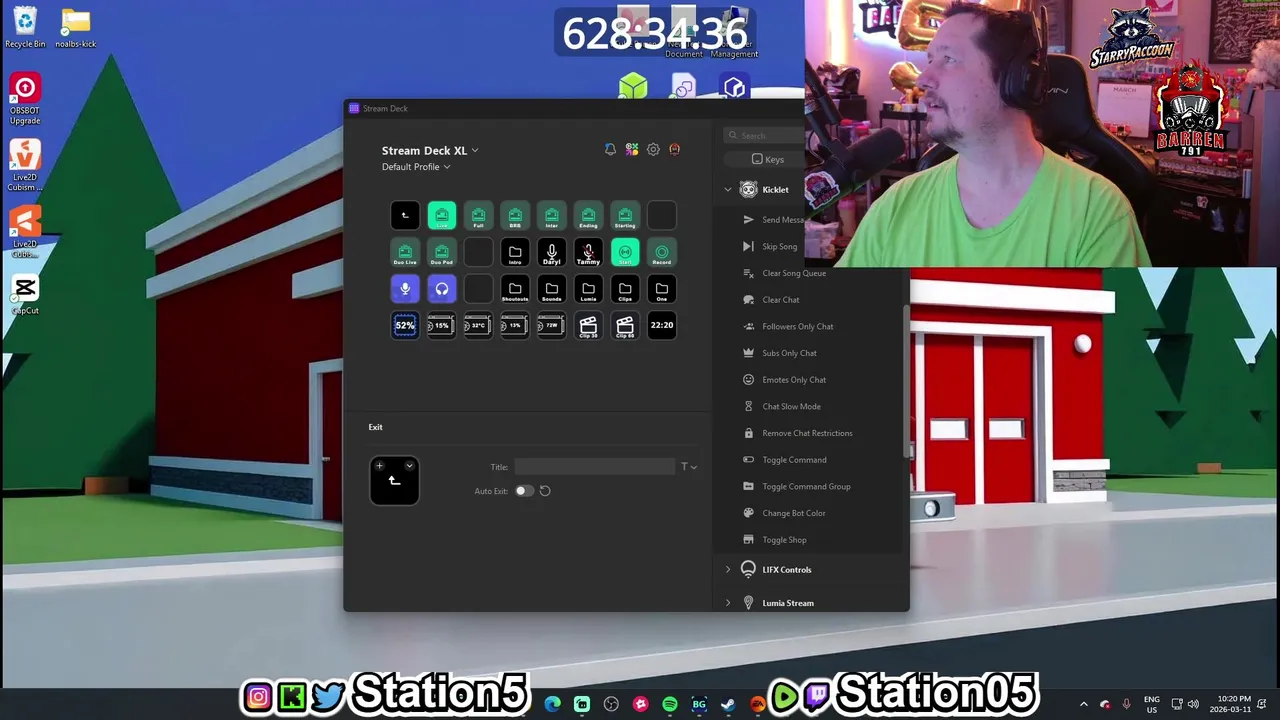Select the Clip 60 key
Image resolution: width=1280 pixels, height=720 pixels.
tap(625, 325)
